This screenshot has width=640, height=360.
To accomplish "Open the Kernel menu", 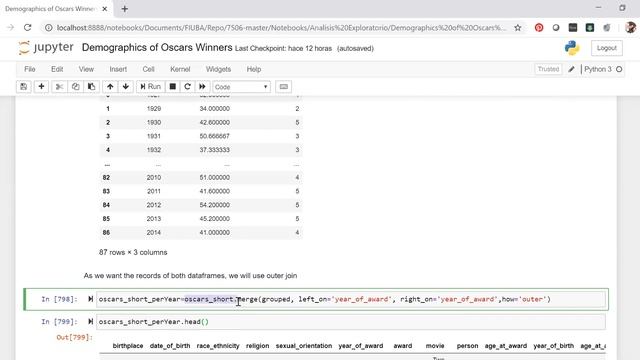I will (180, 69).
